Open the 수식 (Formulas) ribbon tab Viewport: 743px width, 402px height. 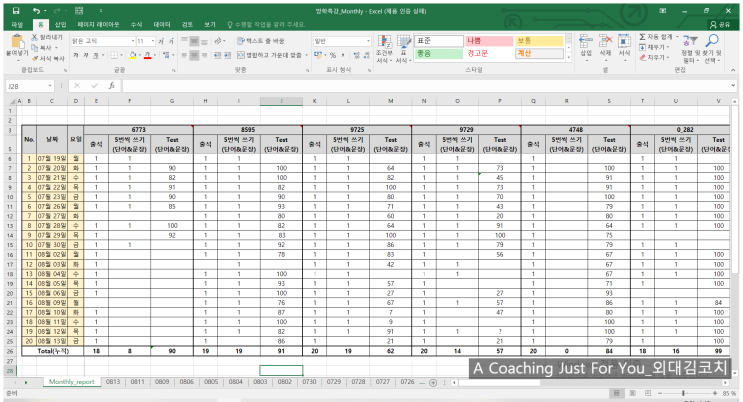136,25
